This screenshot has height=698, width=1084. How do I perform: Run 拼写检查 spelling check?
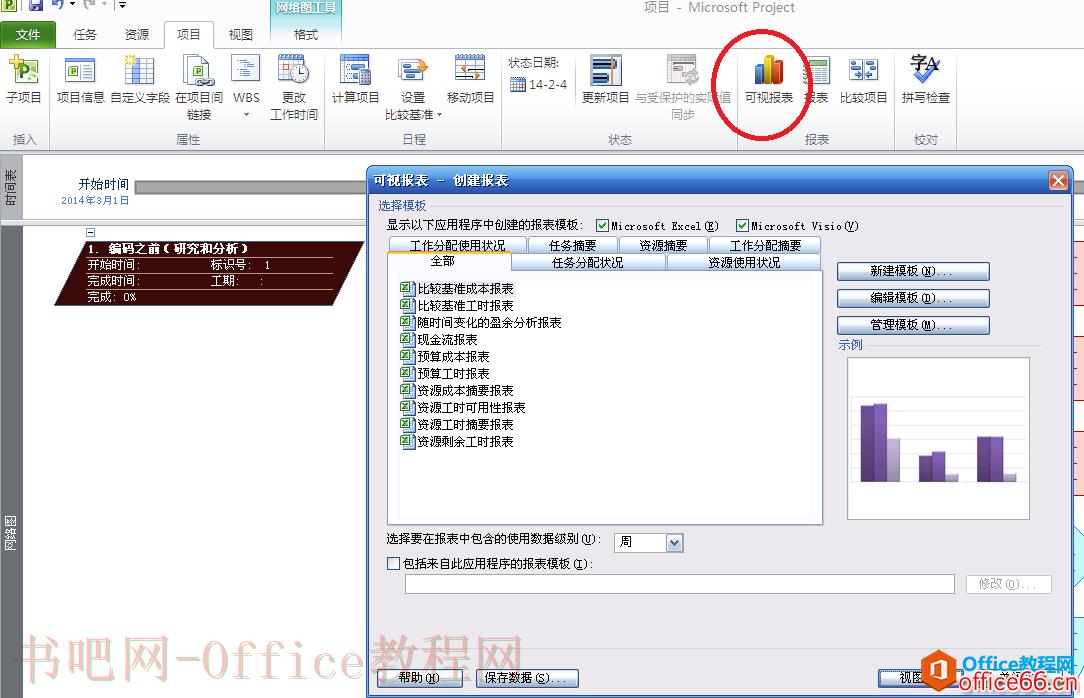pos(926,79)
